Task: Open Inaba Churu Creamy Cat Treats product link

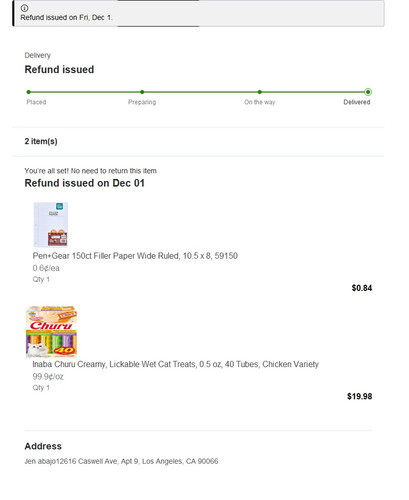Action: click(175, 364)
